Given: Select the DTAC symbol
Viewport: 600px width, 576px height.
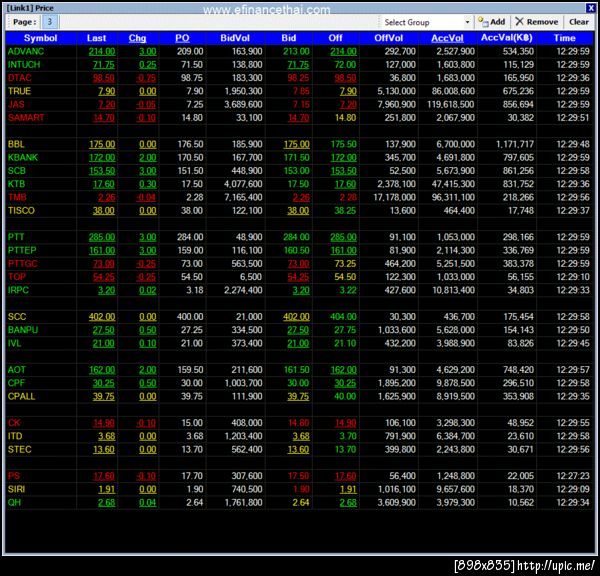Looking at the screenshot, I should (x=20, y=78).
